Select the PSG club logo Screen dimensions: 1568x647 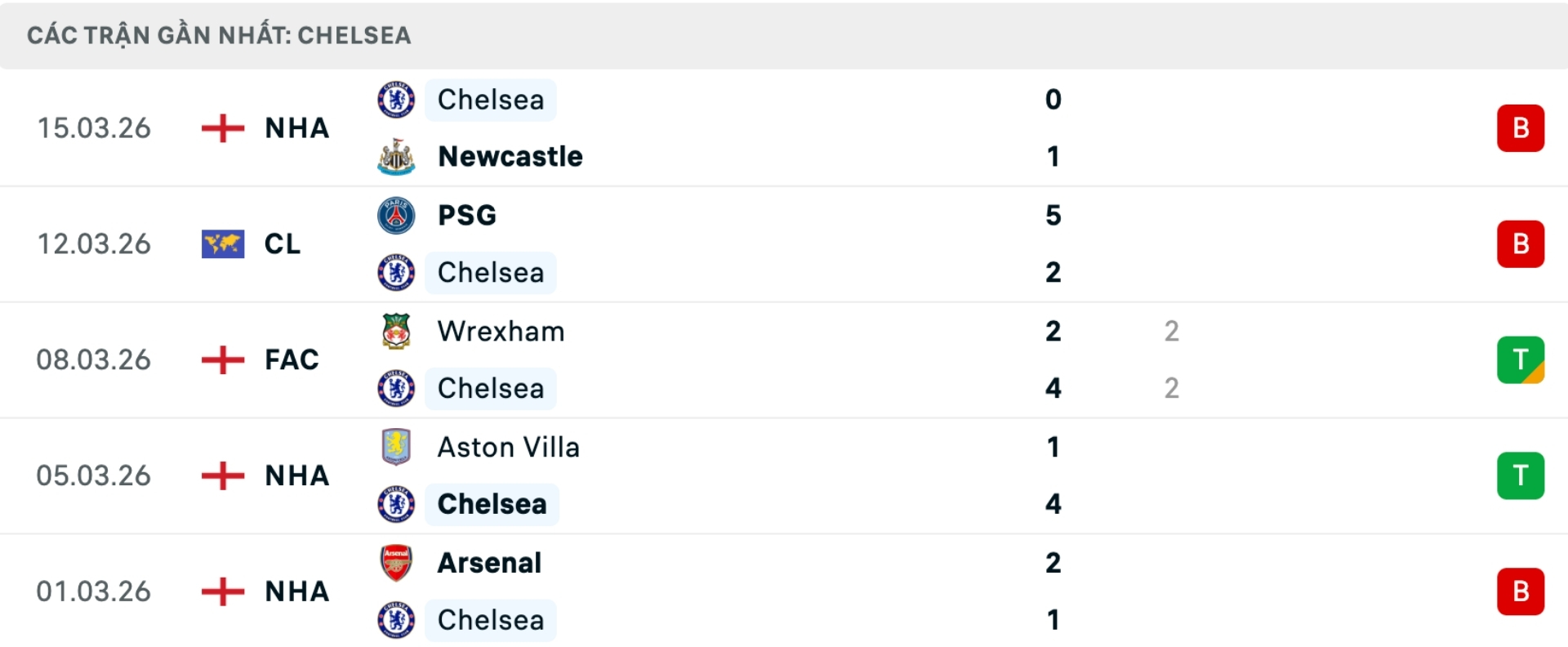396,215
